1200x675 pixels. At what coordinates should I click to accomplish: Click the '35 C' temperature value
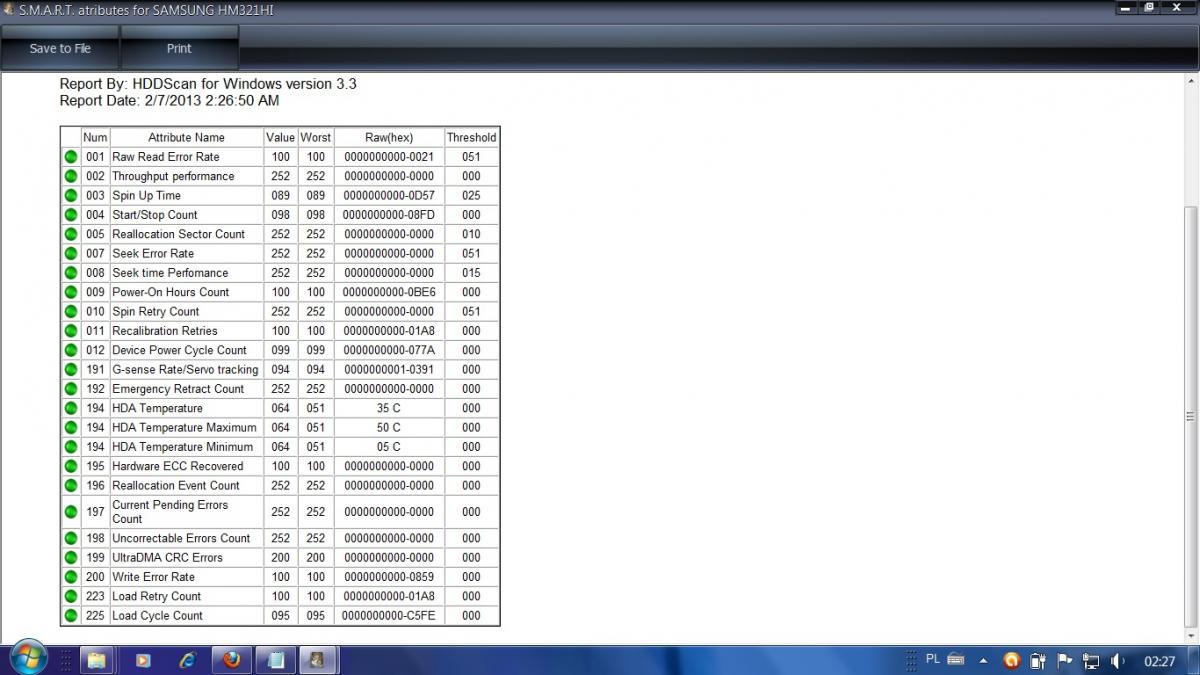point(389,408)
